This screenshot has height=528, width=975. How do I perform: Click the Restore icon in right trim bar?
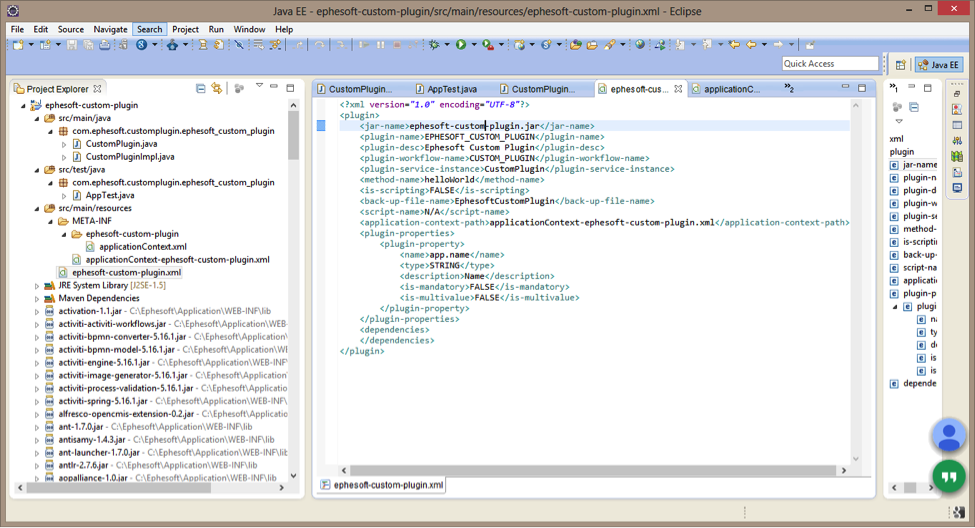point(957,93)
